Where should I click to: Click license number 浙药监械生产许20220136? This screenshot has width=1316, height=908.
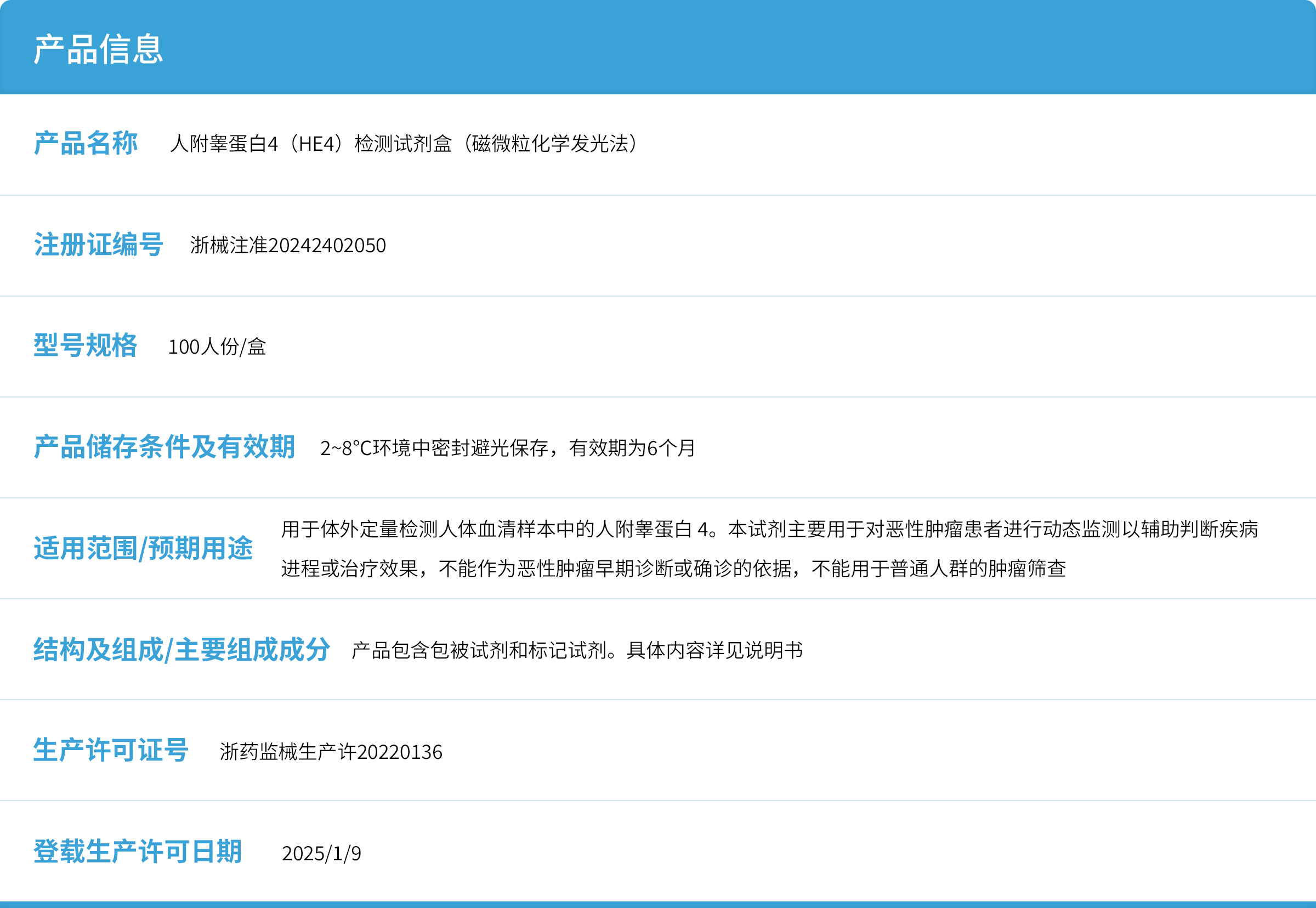click(331, 752)
